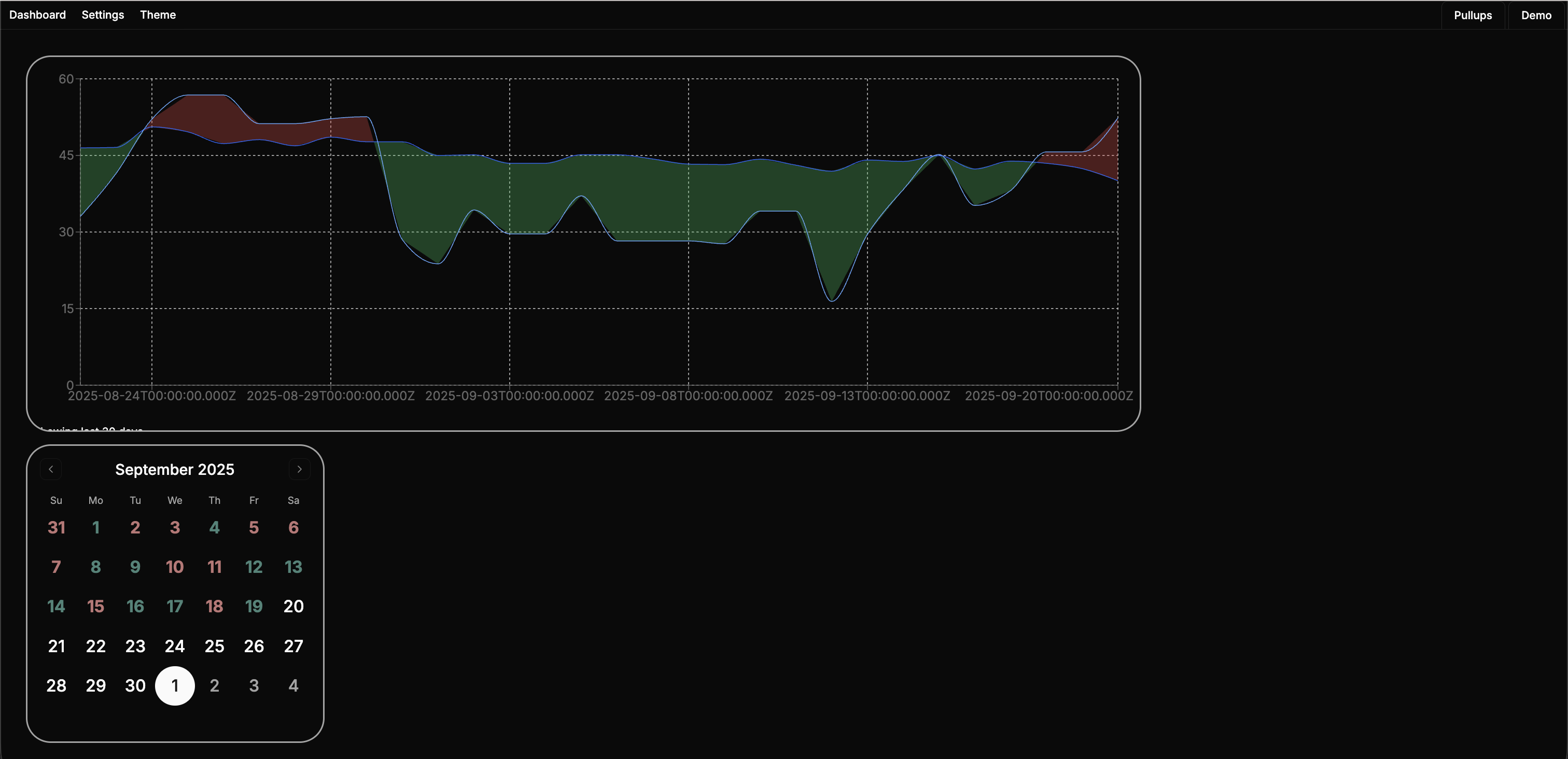The image size is (1568, 759).
Task: Go to next month in calendar
Action: (x=299, y=469)
